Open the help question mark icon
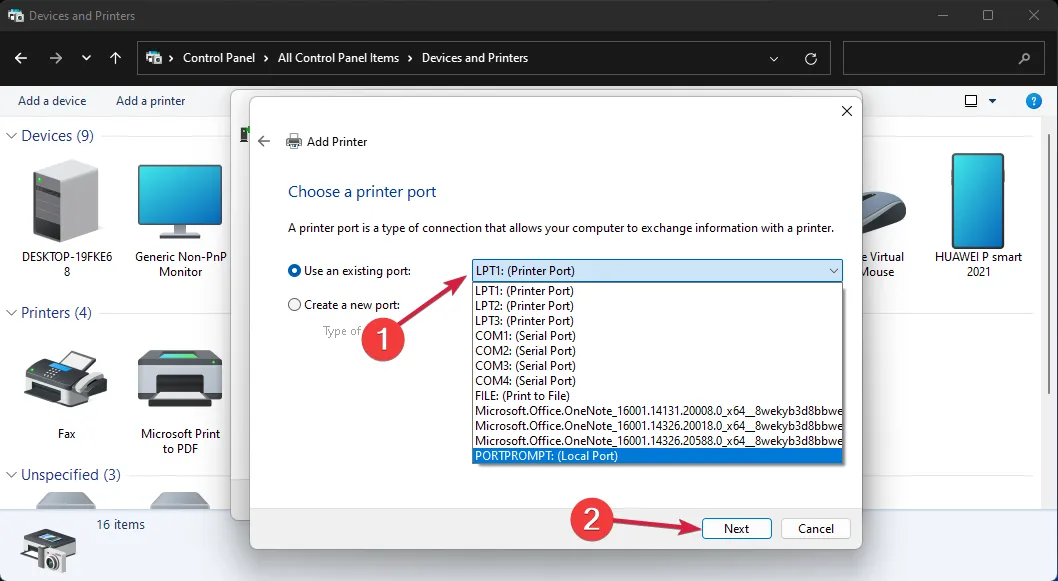 [1034, 101]
